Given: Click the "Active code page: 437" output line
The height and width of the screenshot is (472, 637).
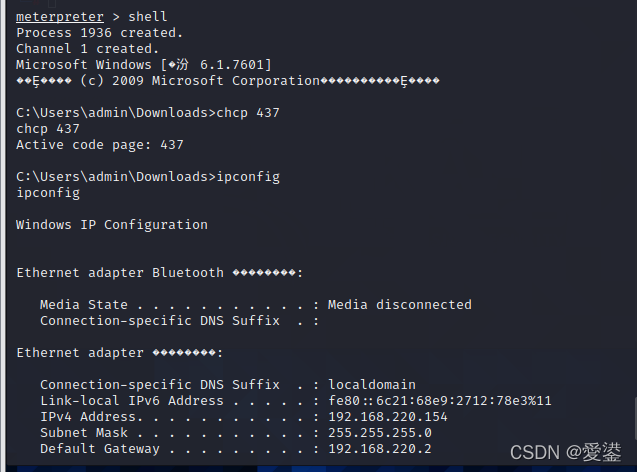Looking at the screenshot, I should click(100, 145).
